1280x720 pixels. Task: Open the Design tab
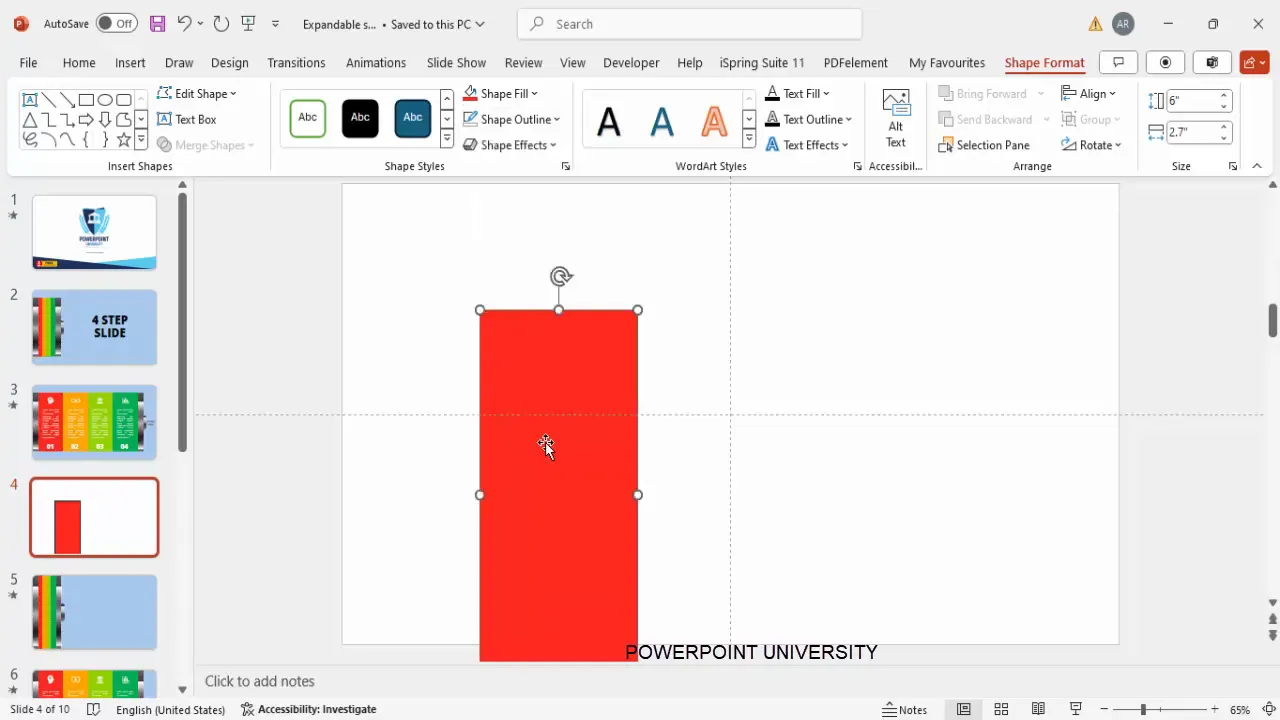point(229,62)
